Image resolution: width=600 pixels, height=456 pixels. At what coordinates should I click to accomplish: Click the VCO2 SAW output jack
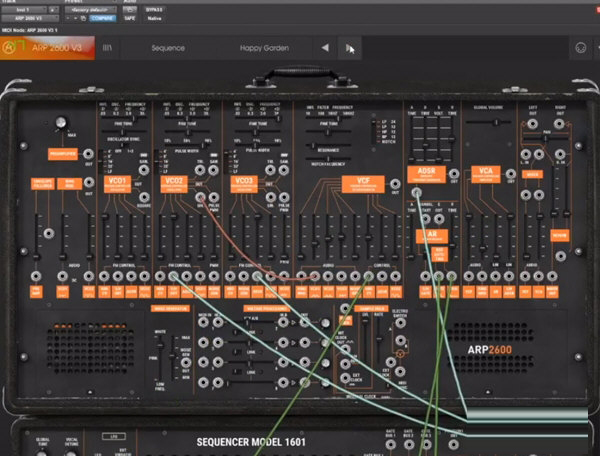click(x=214, y=170)
